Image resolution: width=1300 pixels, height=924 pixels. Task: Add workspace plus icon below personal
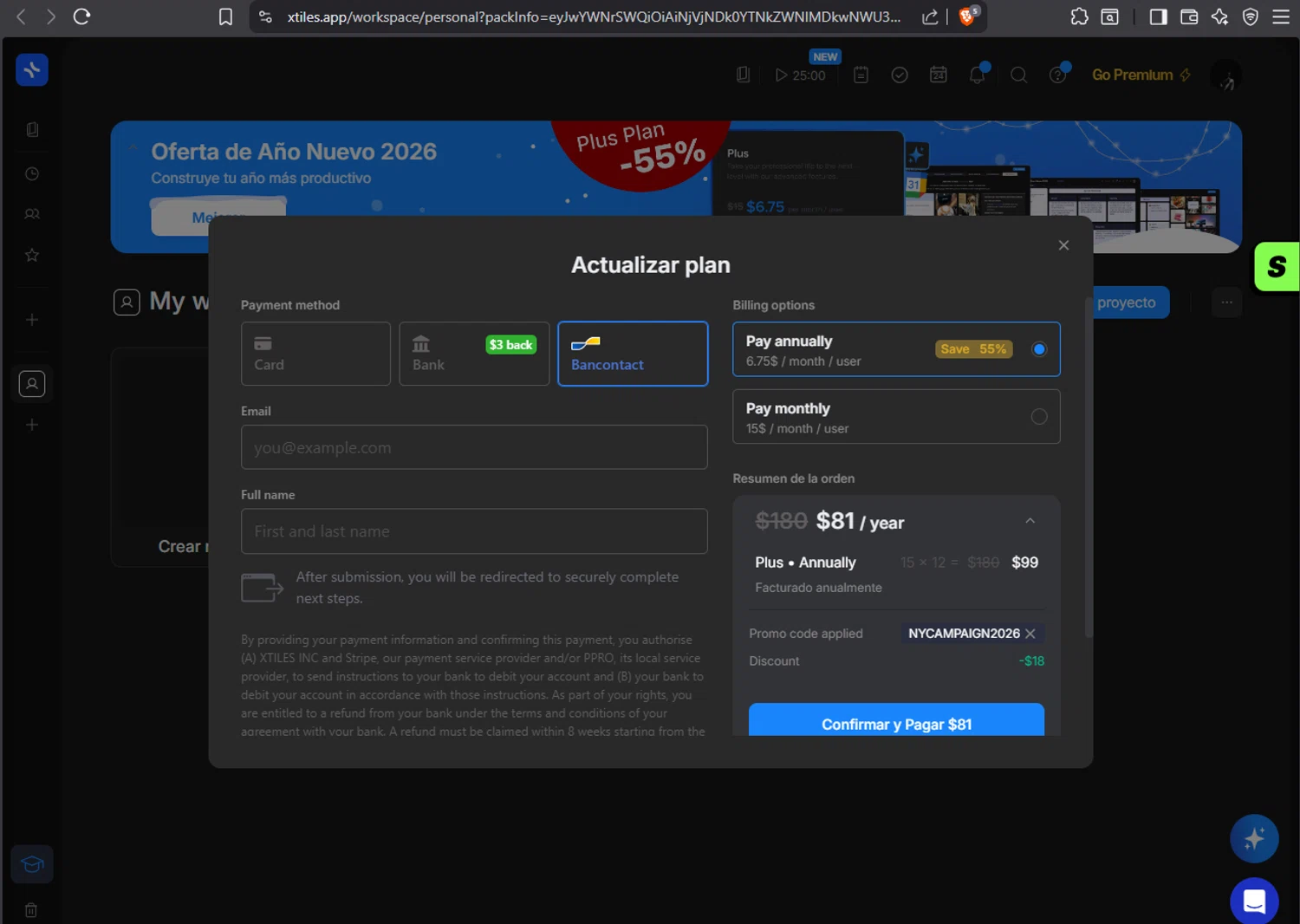pyautogui.click(x=32, y=425)
